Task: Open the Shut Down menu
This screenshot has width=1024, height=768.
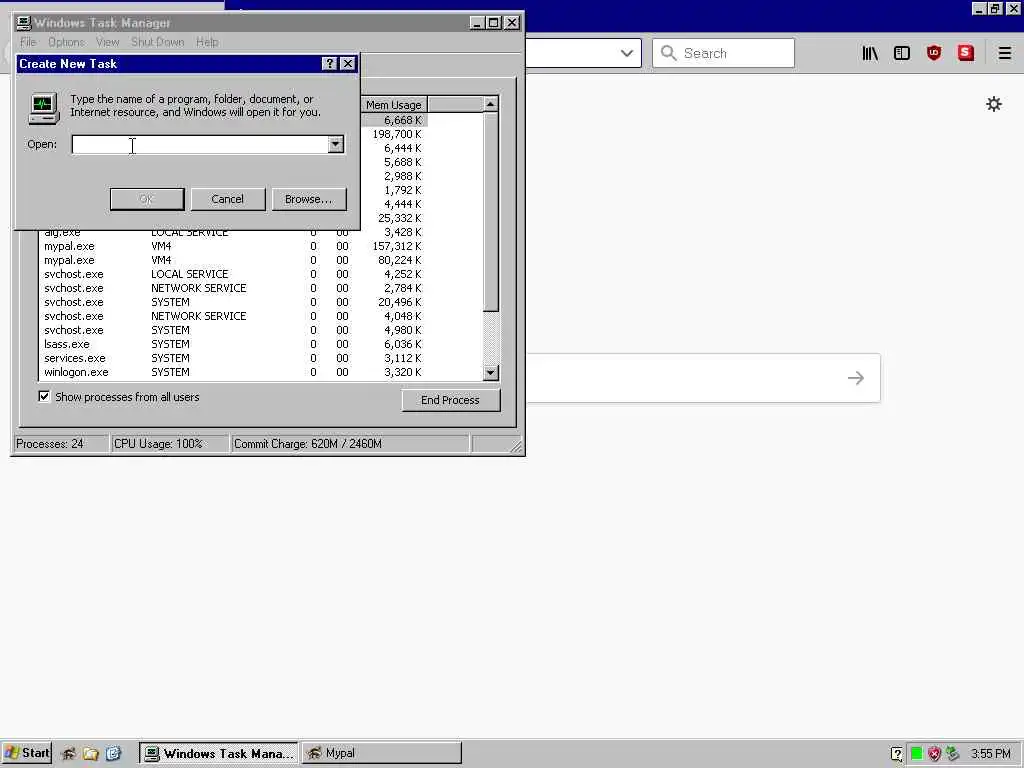Action: [157, 42]
